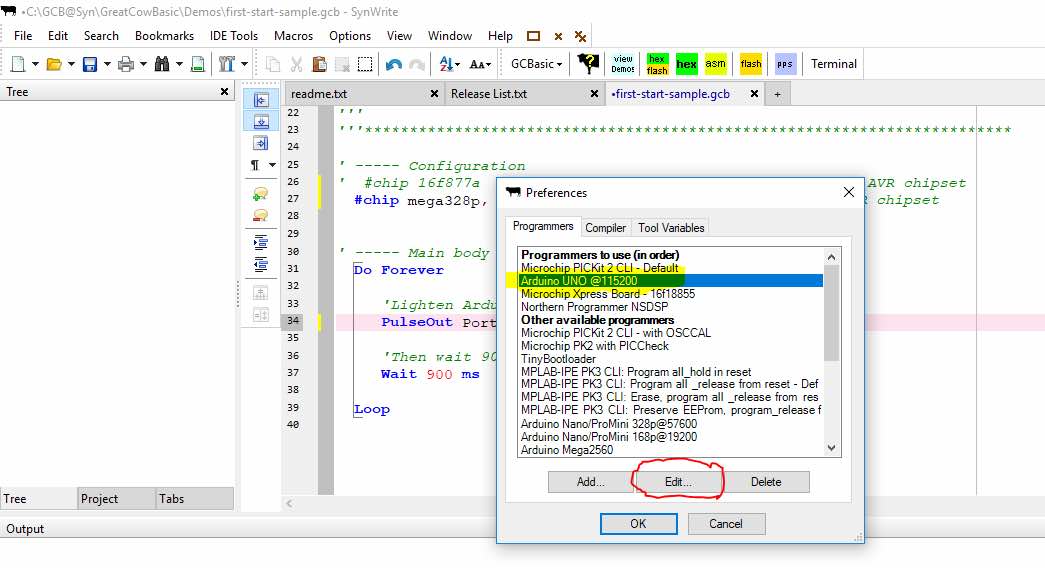Click Cancel in the Preferences dialog

(x=726, y=524)
